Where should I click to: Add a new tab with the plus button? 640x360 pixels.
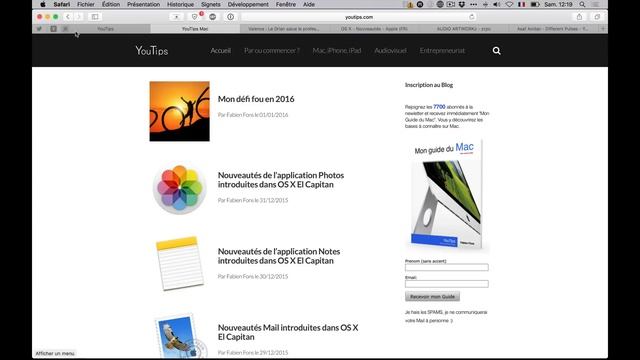click(x=603, y=29)
